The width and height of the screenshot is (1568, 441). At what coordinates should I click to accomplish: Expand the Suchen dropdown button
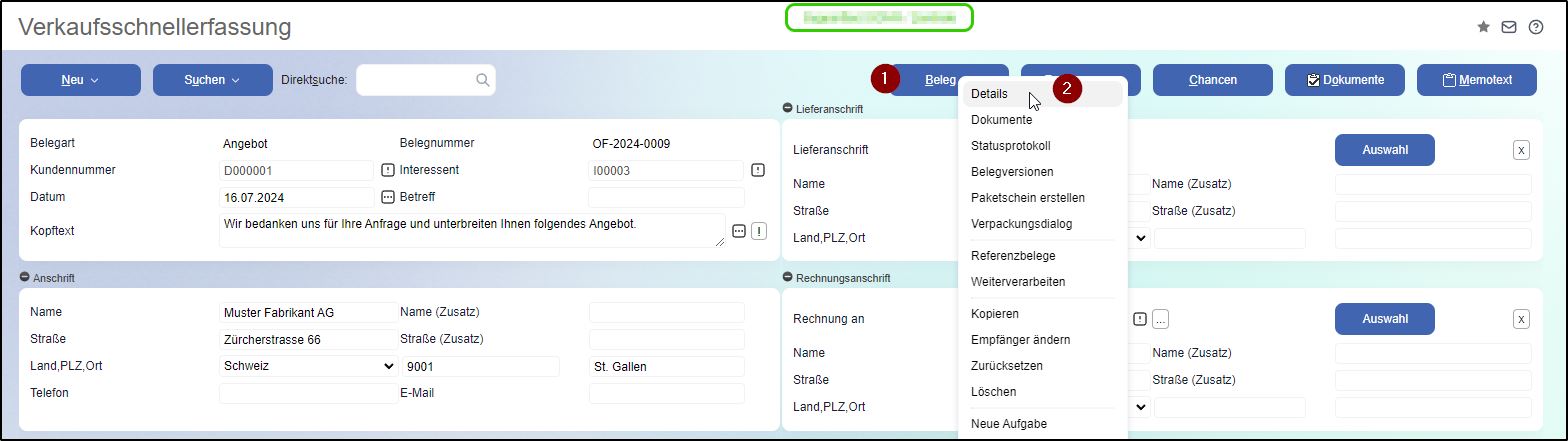(x=212, y=80)
